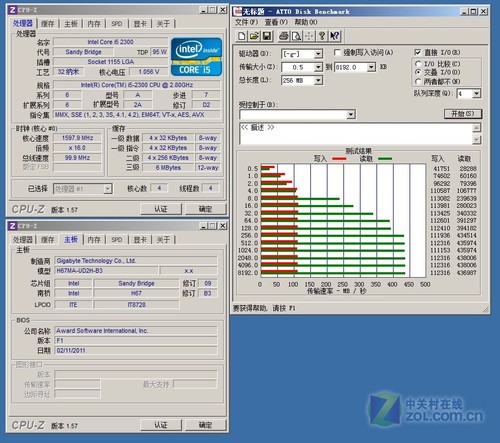
Task: Click 认证 button in lower CPU-Z window
Action: [x=161, y=425]
